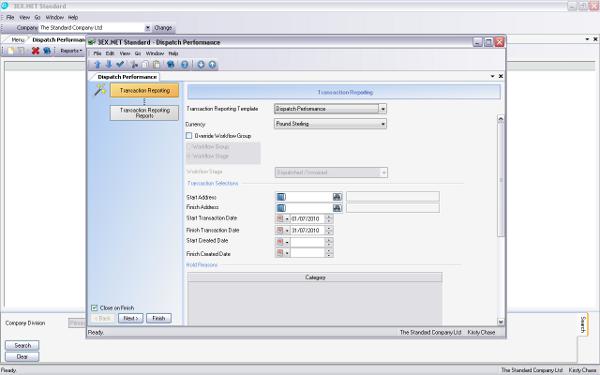
Task: Click the Next button in wizard
Action: click(130, 318)
